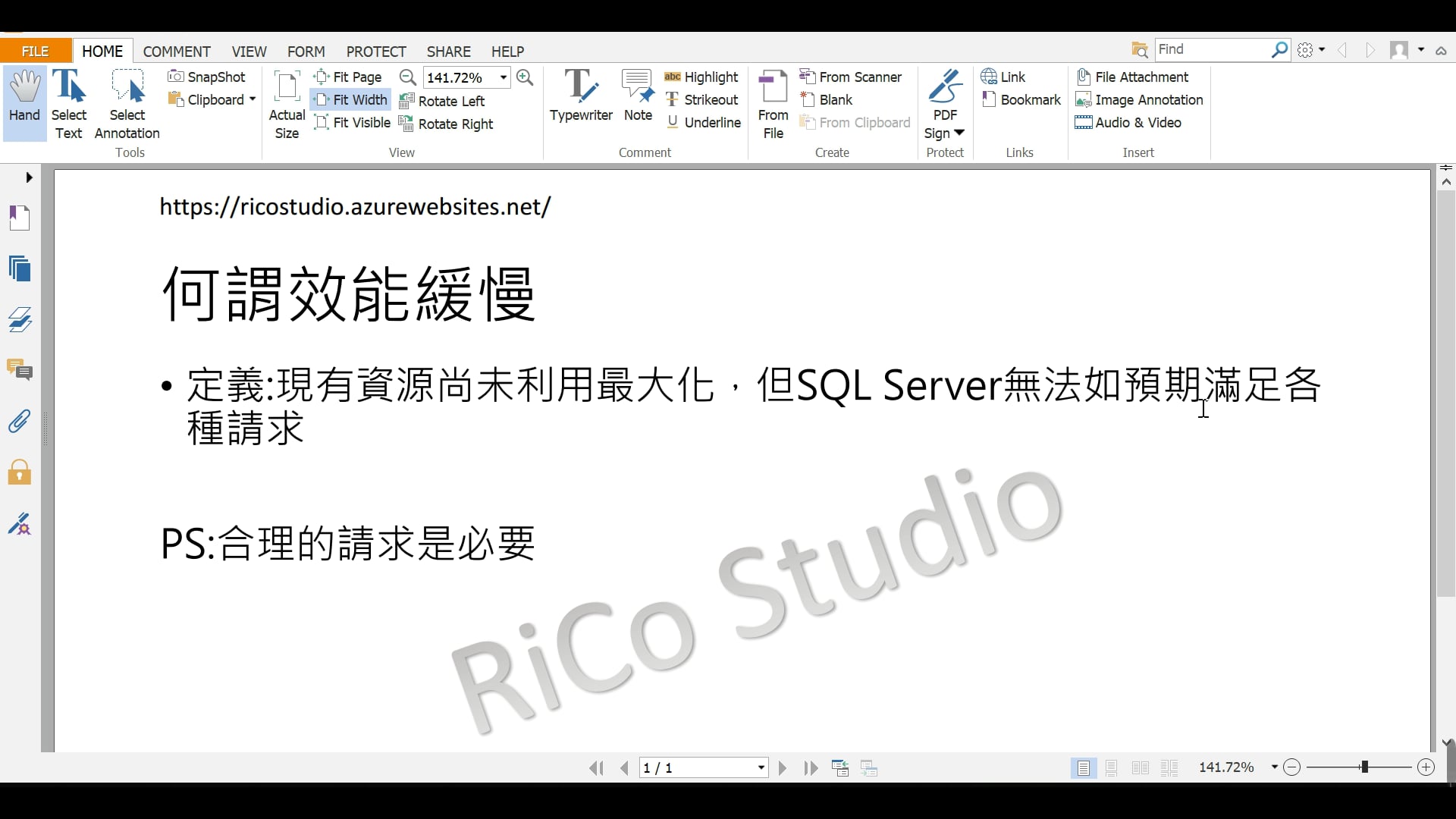Viewport: 1456px width, 819px height.
Task: Click the Bookmark button
Action: click(1021, 100)
